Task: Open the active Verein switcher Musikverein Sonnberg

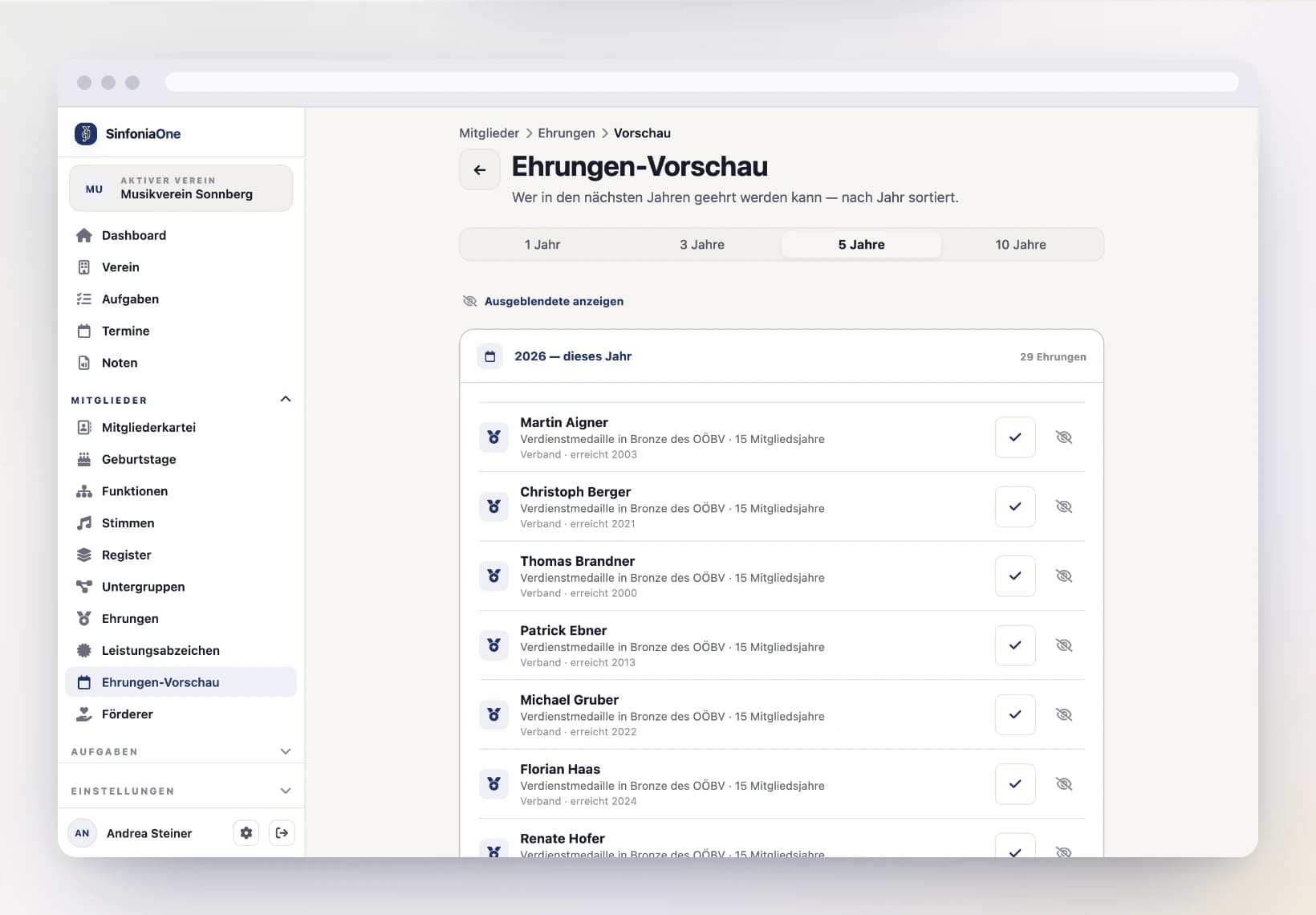Action: click(x=181, y=188)
